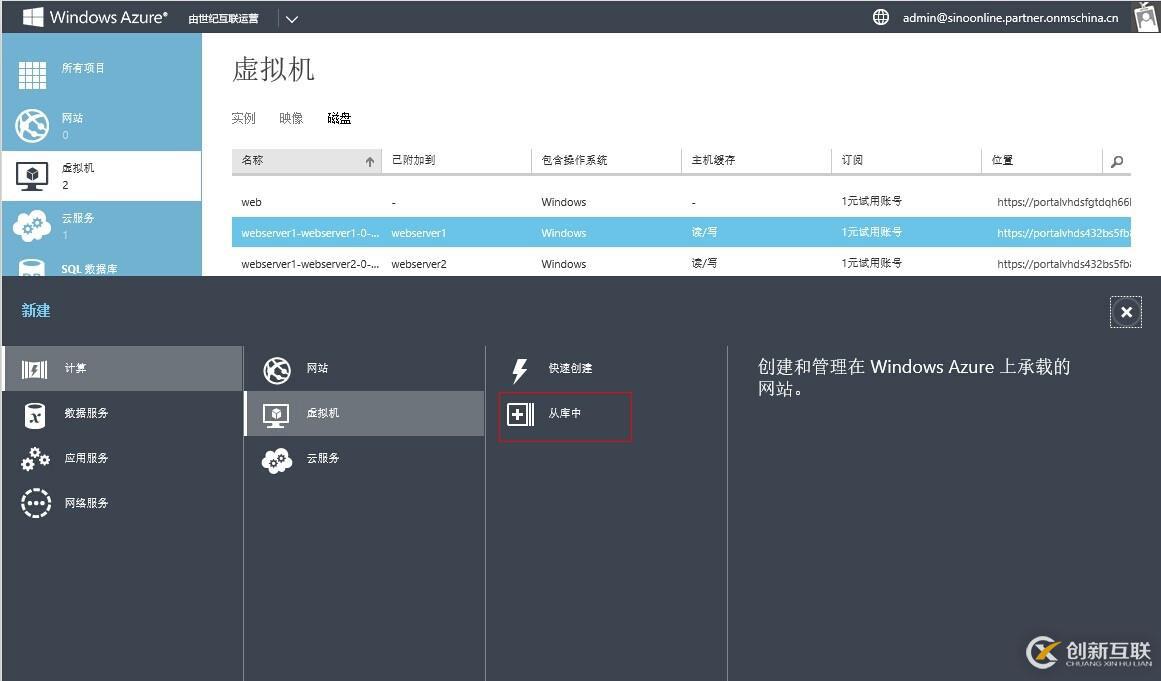Open 云服务 cloud gear icon in sidebar

point(32,225)
